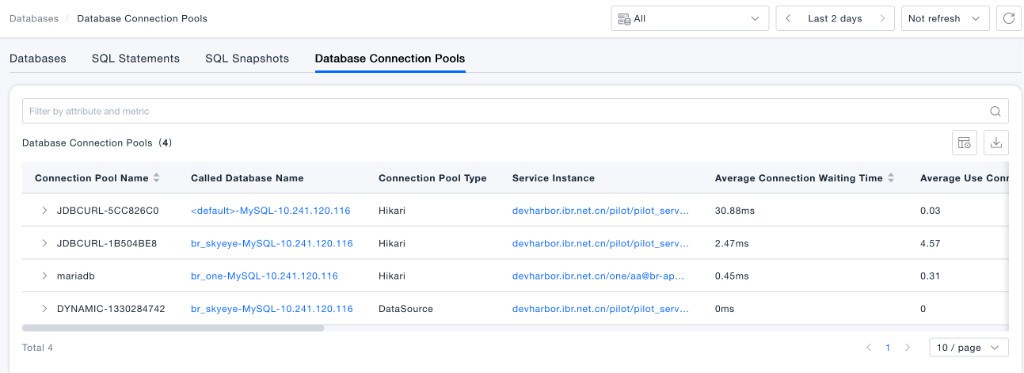Expand the JDBCURL-5CC826C0 row
The image size is (1024, 373).
click(44, 210)
